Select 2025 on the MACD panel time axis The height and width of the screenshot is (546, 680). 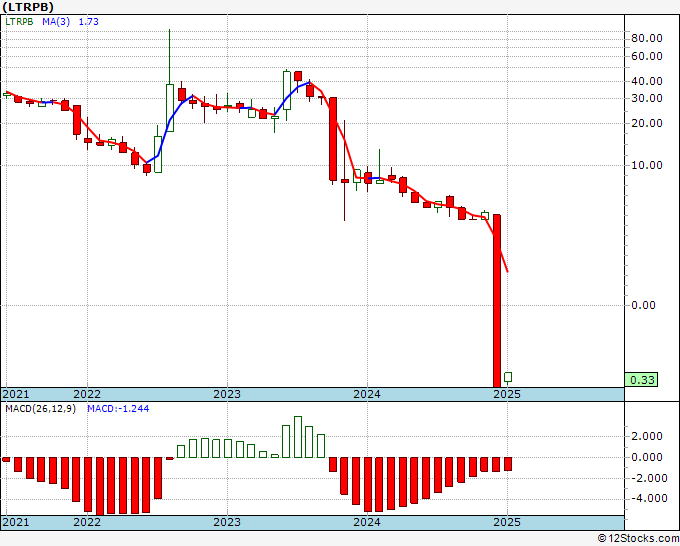tap(507, 522)
